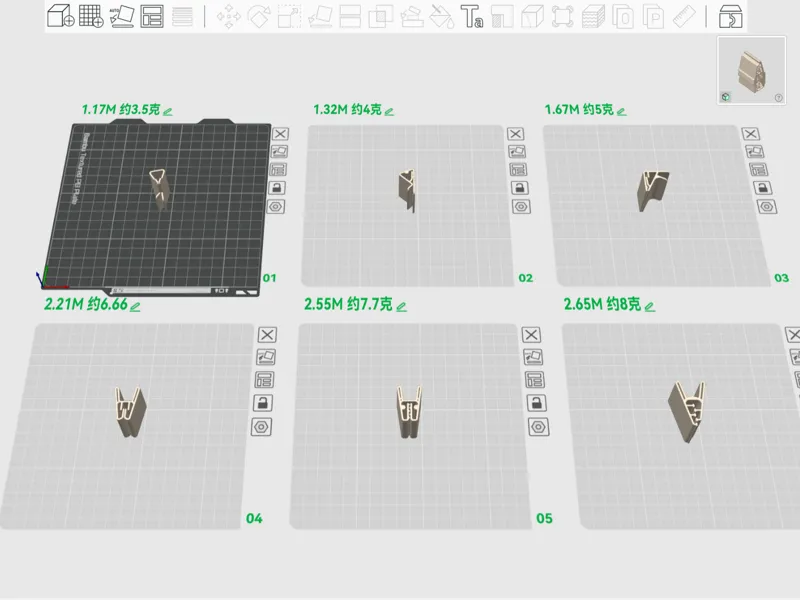This screenshot has height=600, width=800.
Task: Select the model on plate 04
Action: (130, 411)
